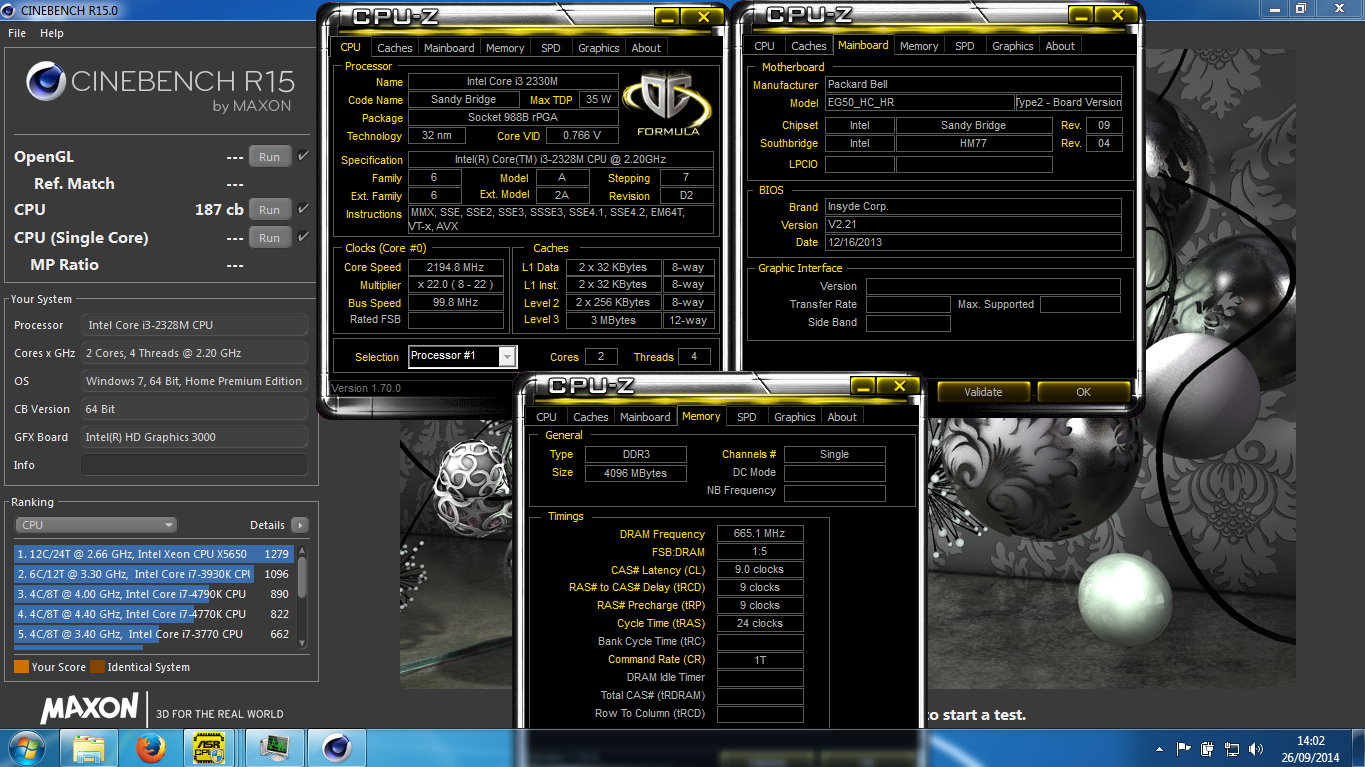Viewport: 1365px width, 767px height.
Task: Click the power plug tray icon
Action: (x=1207, y=748)
